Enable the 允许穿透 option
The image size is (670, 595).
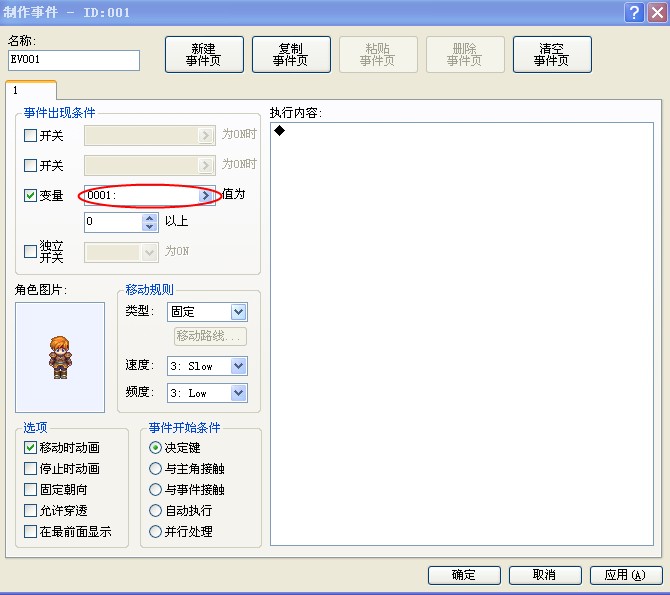click(30, 510)
